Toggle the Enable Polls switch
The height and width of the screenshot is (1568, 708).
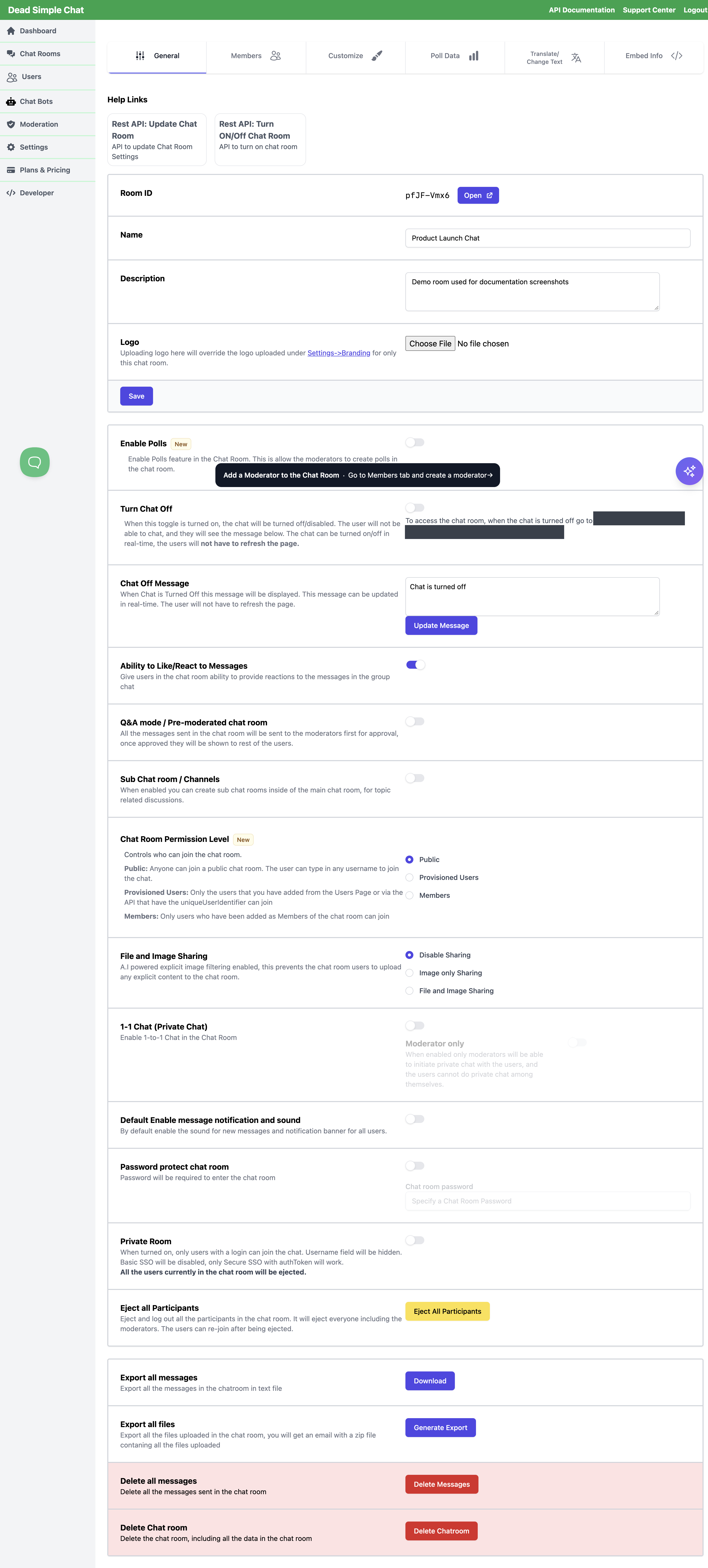click(x=415, y=443)
